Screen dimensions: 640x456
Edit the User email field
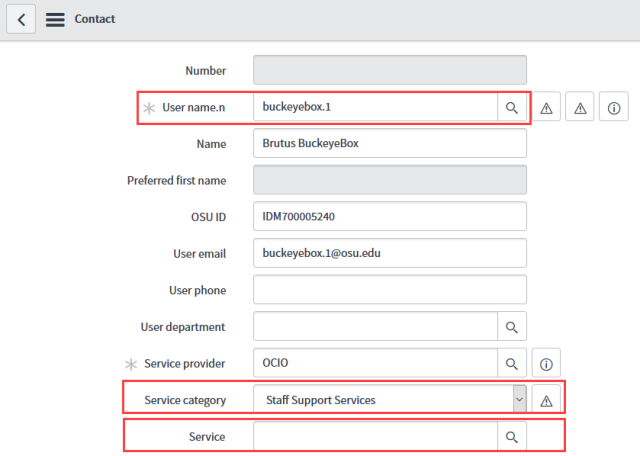(390, 253)
